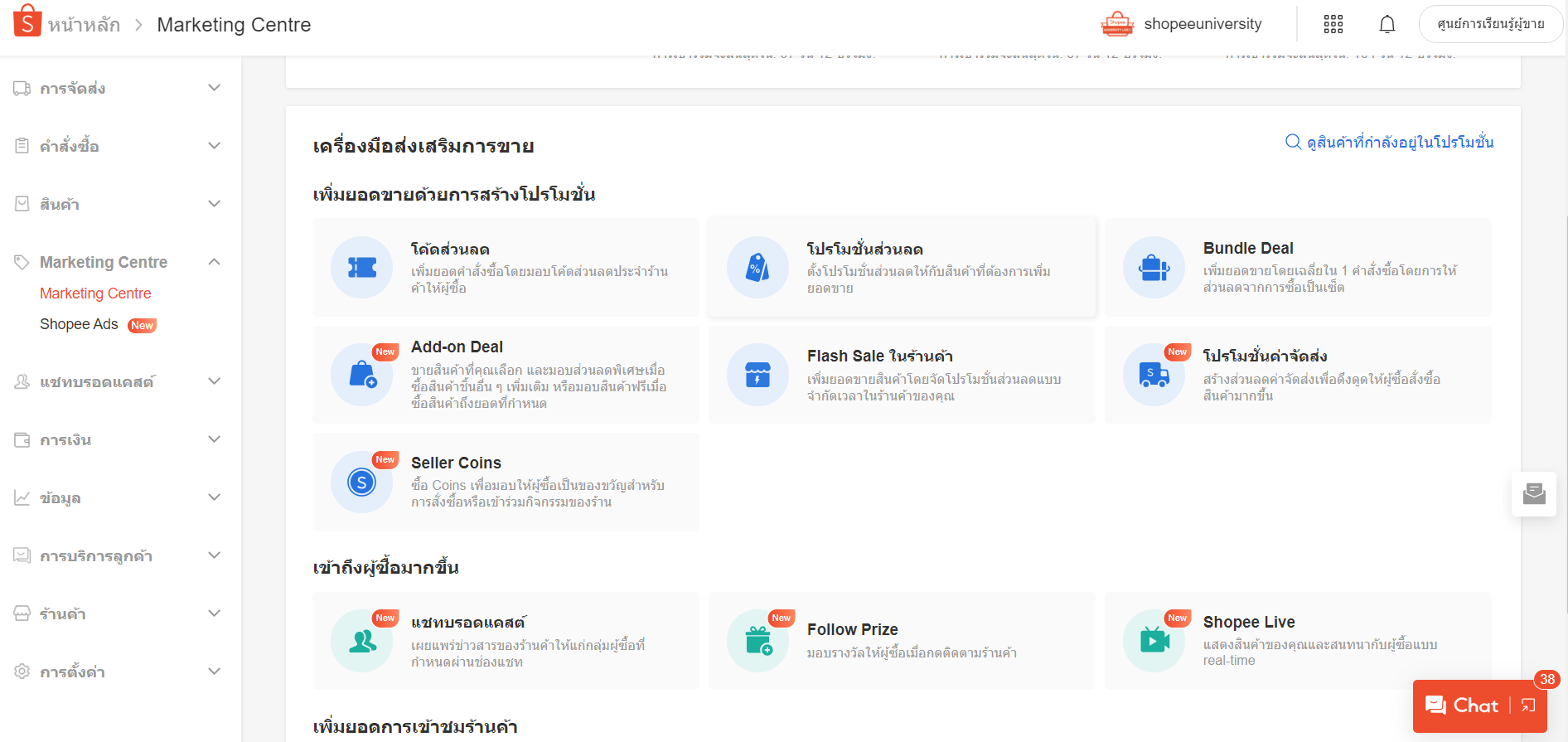This screenshot has width=1568, height=742.
Task: Open the Flash Sale ในร้านค้า card title
Action: point(880,356)
